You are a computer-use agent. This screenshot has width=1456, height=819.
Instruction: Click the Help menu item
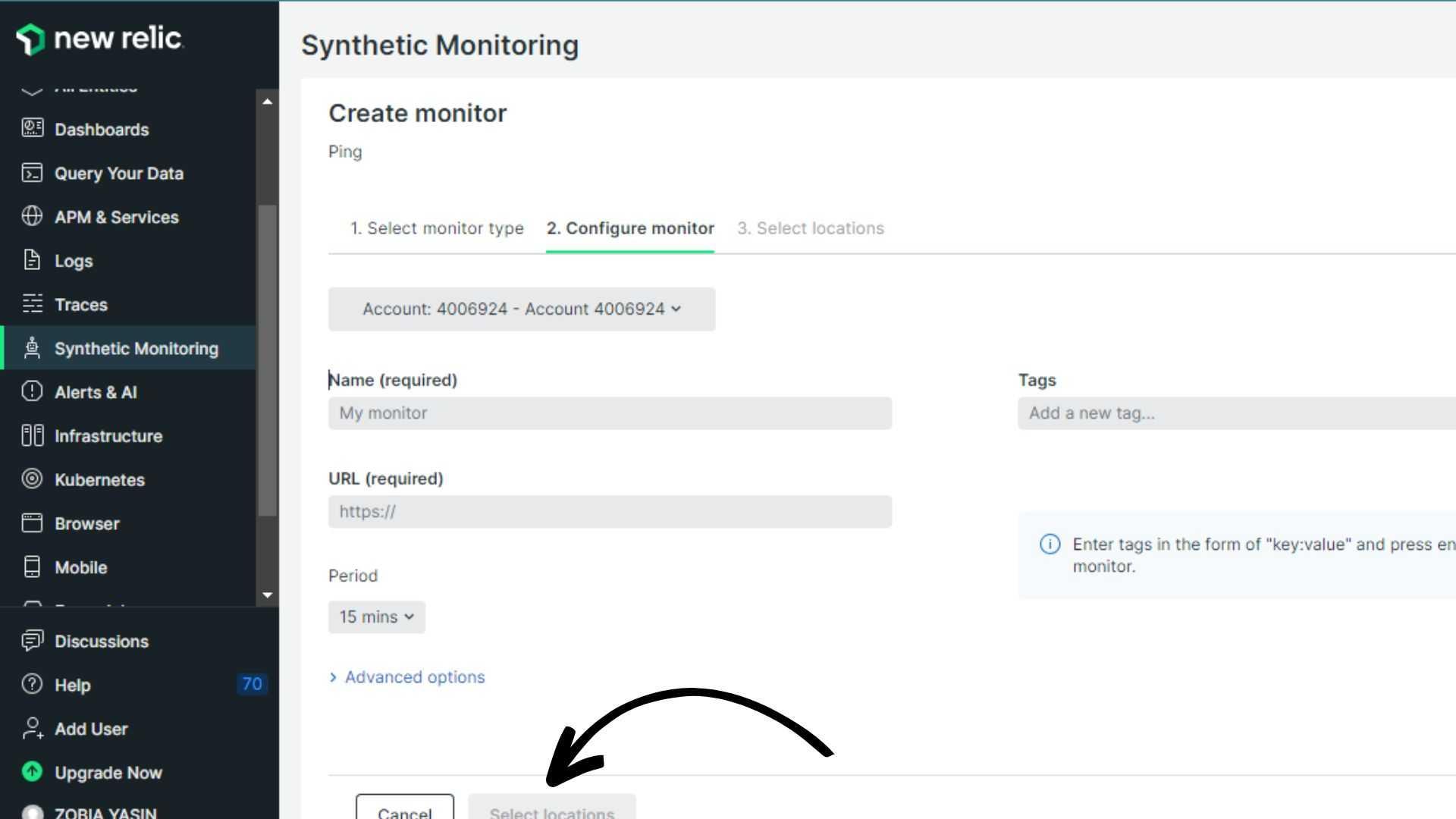[x=72, y=685]
